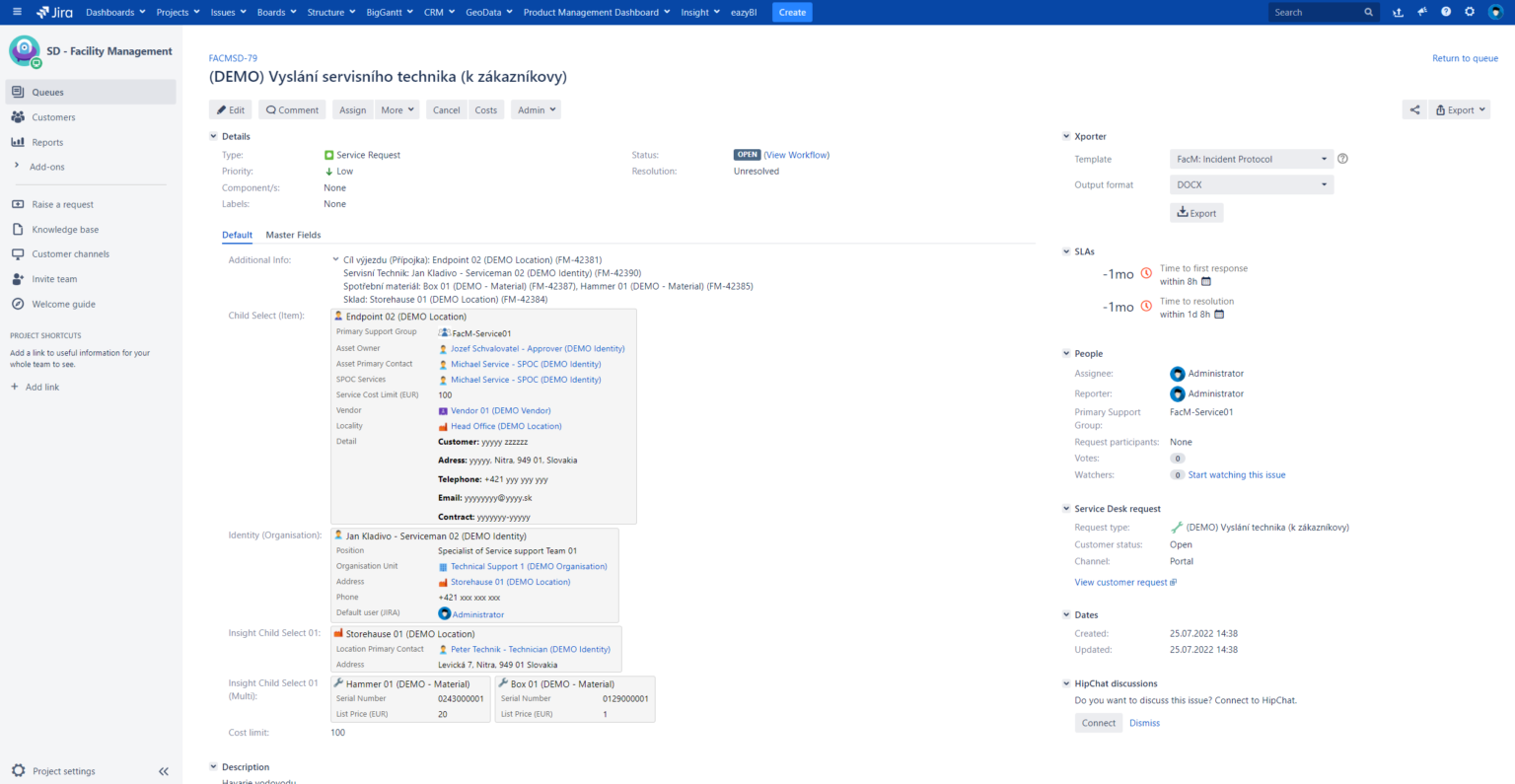The height and width of the screenshot is (784, 1515).
Task: Collapse the SLAs section
Action: tap(1066, 251)
